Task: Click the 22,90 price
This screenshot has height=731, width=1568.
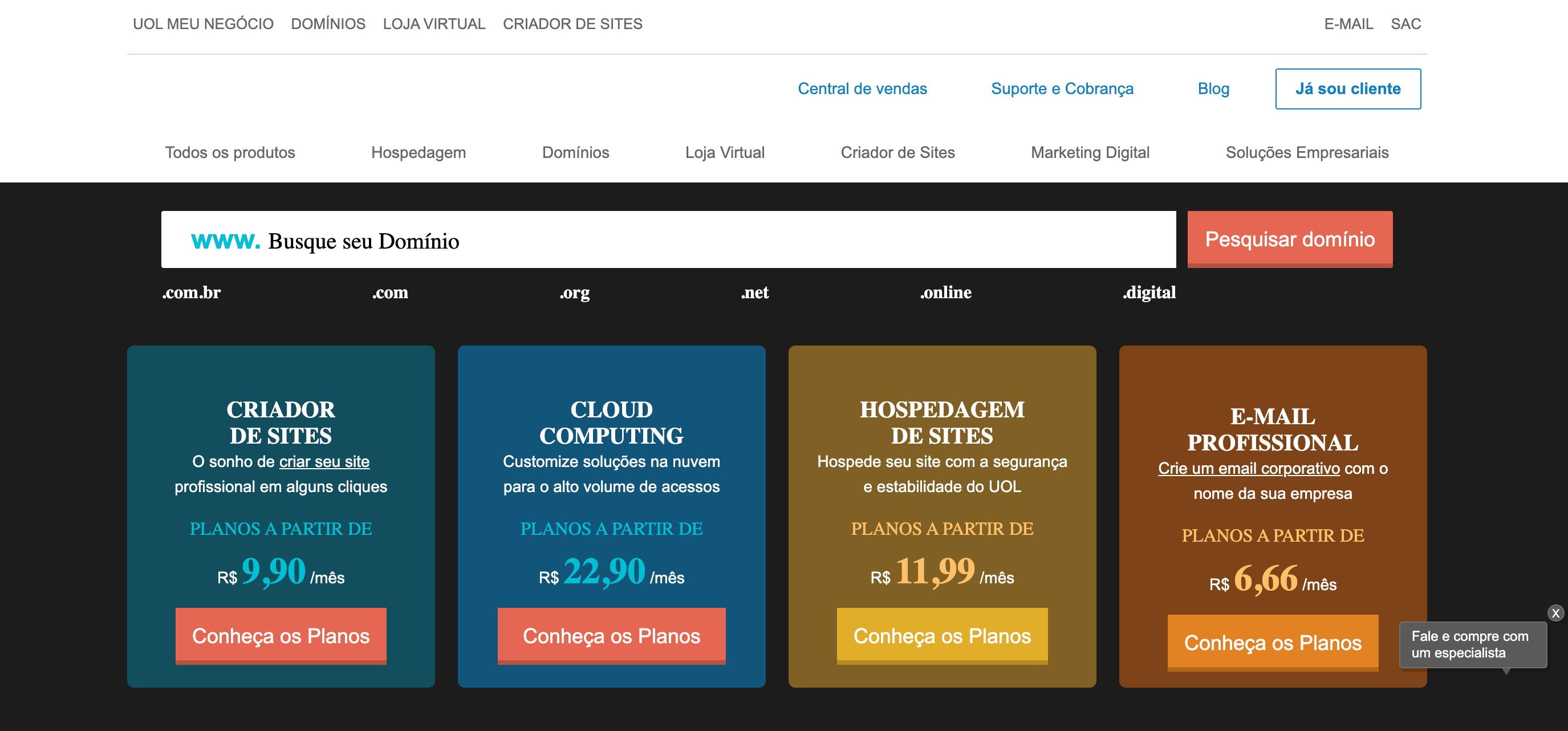Action: click(x=604, y=571)
